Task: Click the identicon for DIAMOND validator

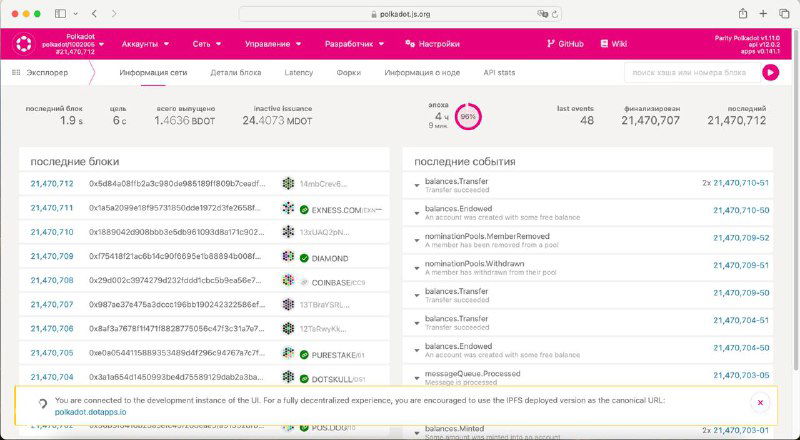Action: [x=289, y=256]
